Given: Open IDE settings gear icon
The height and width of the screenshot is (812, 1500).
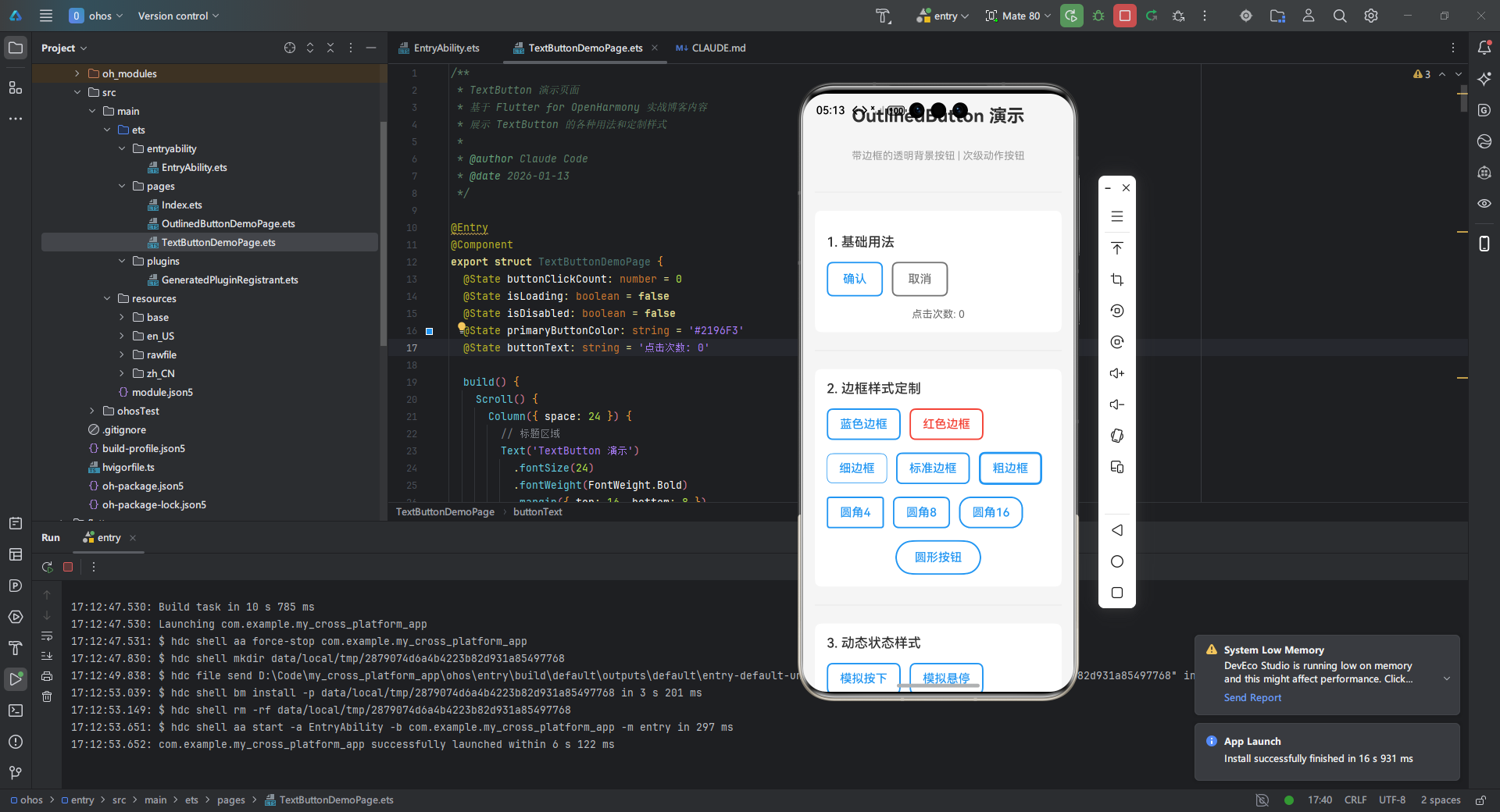Looking at the screenshot, I should coord(1371,16).
